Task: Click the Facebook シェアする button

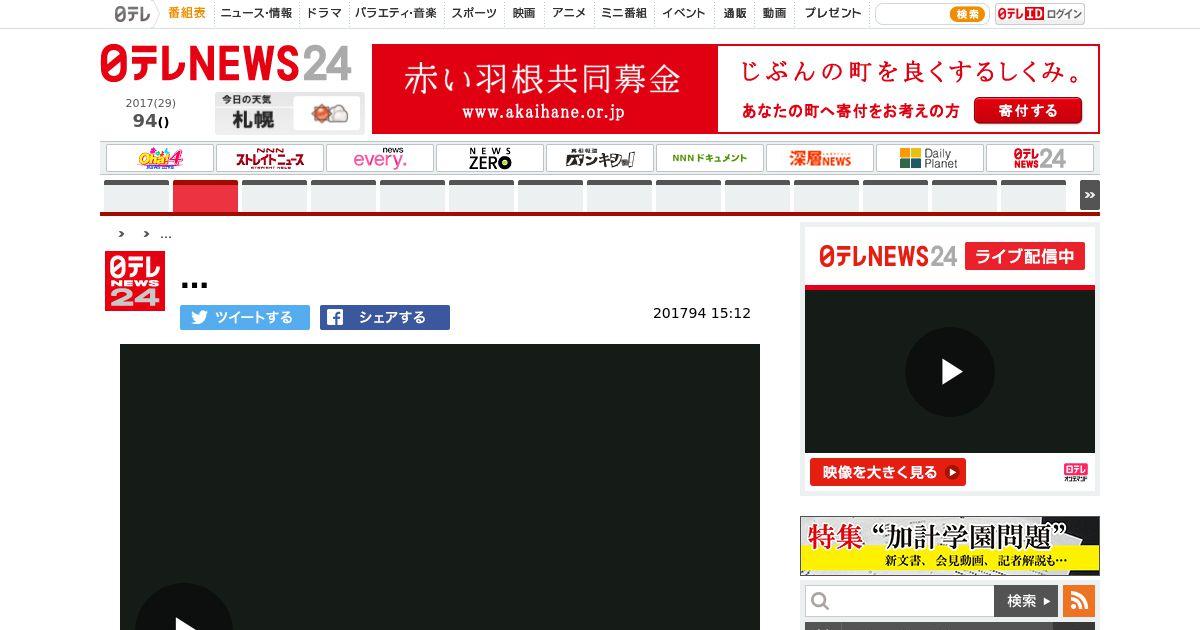Action: [x=385, y=317]
